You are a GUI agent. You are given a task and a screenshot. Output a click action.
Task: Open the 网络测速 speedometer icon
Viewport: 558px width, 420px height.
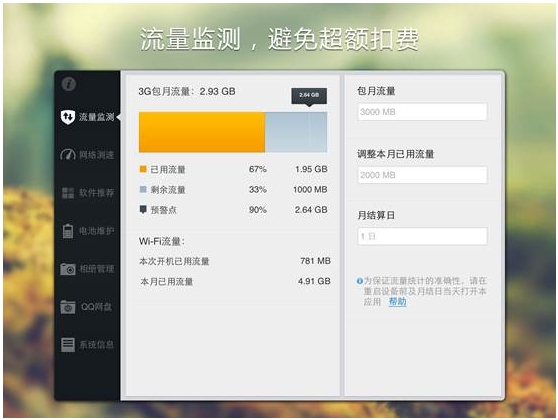coord(68,155)
